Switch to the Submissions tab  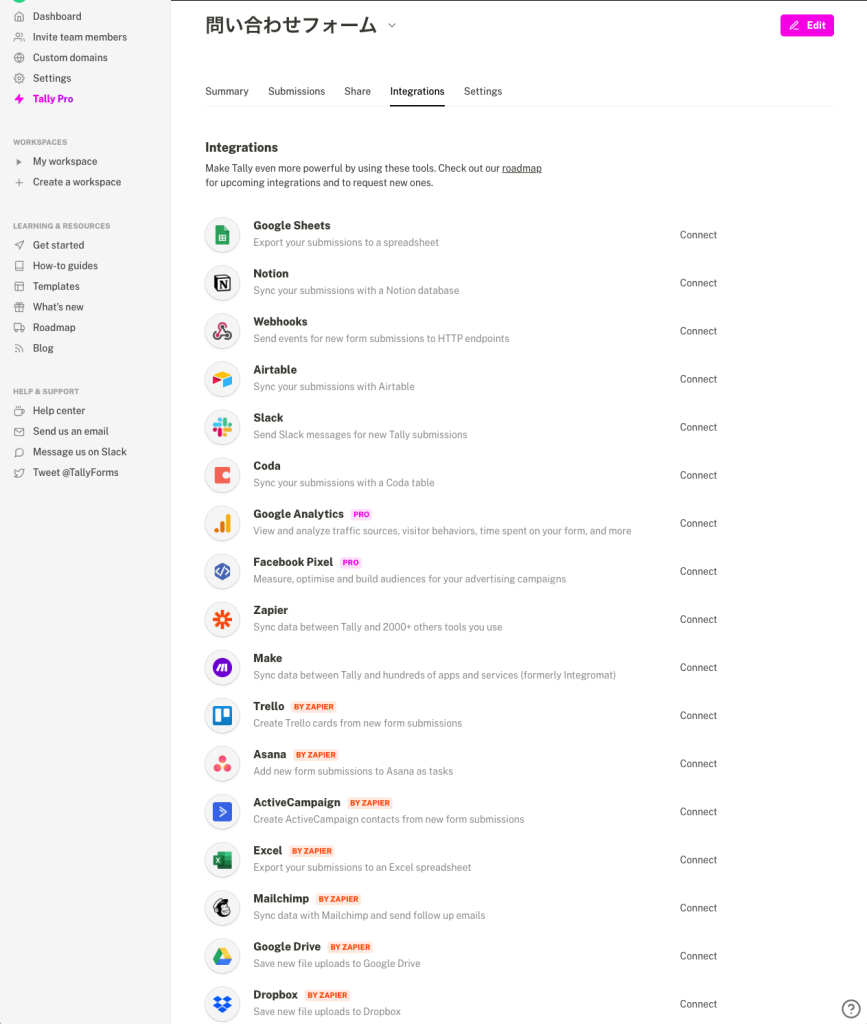(296, 91)
